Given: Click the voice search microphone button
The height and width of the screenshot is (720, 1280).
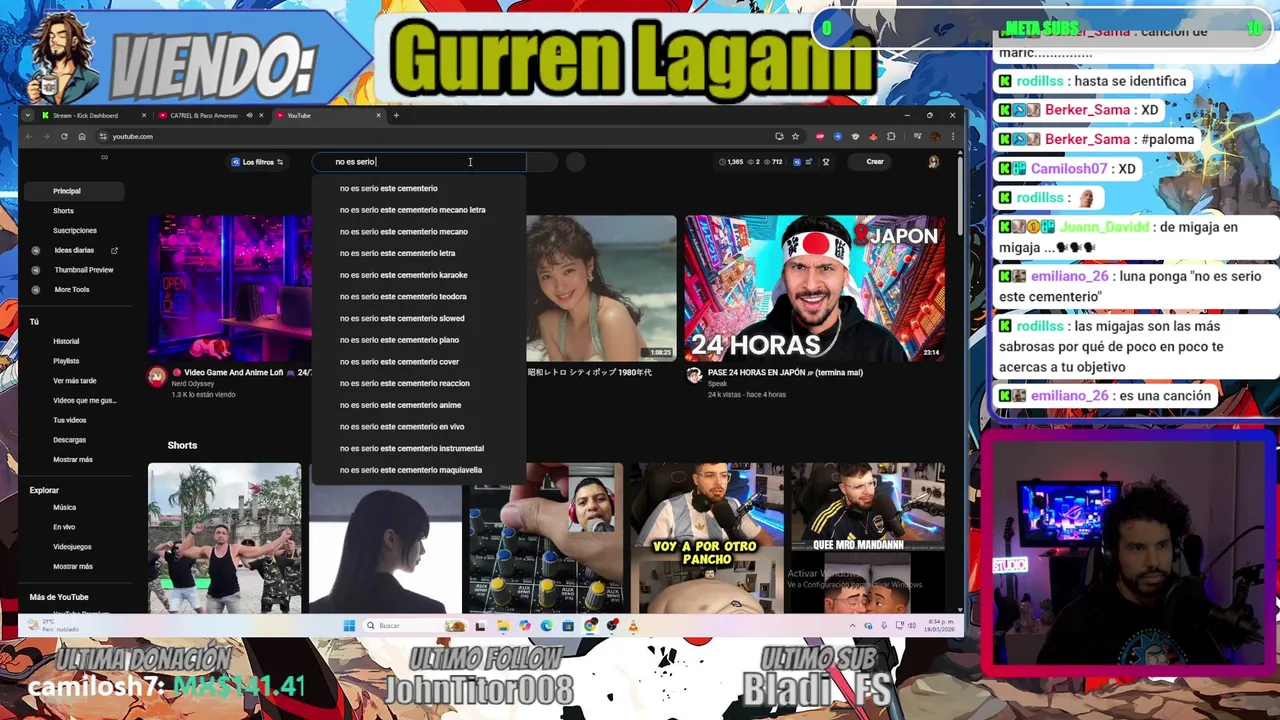Looking at the screenshot, I should [576, 162].
